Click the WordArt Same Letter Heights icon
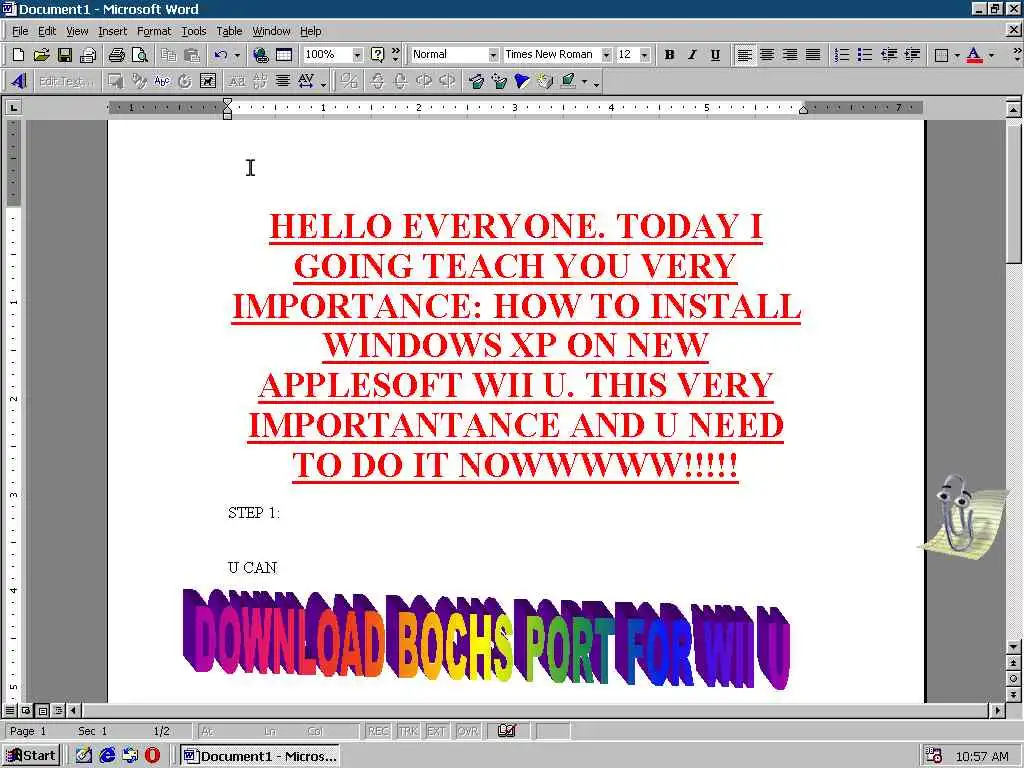Viewport: 1024px width, 768px height. click(x=237, y=82)
